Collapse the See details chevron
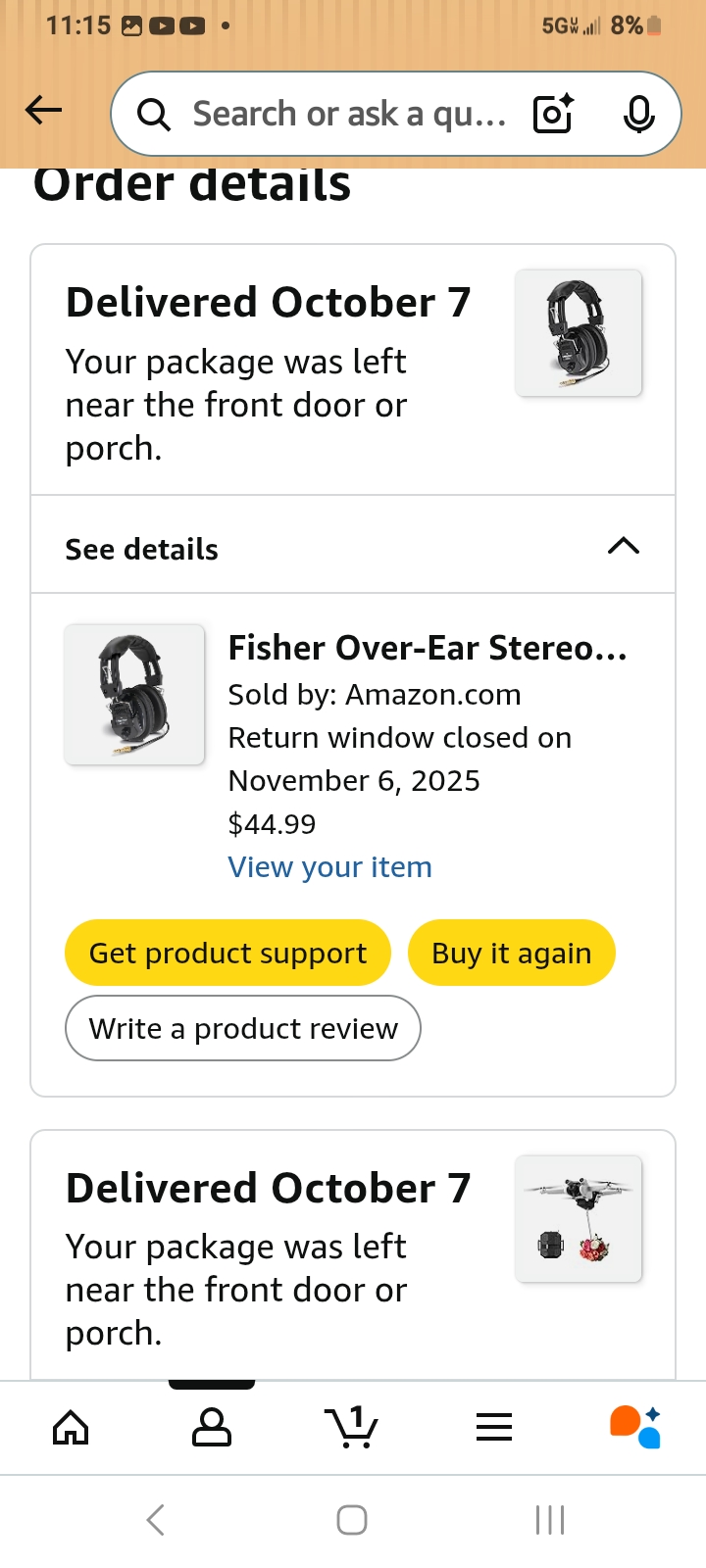 coord(624,546)
